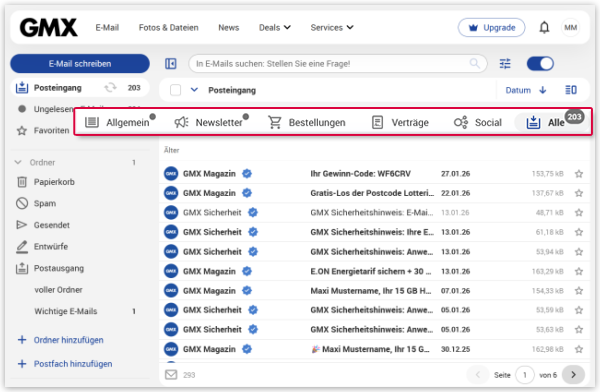This screenshot has width=600, height=392.
Task: Change the list layout view icon
Action: (x=571, y=90)
